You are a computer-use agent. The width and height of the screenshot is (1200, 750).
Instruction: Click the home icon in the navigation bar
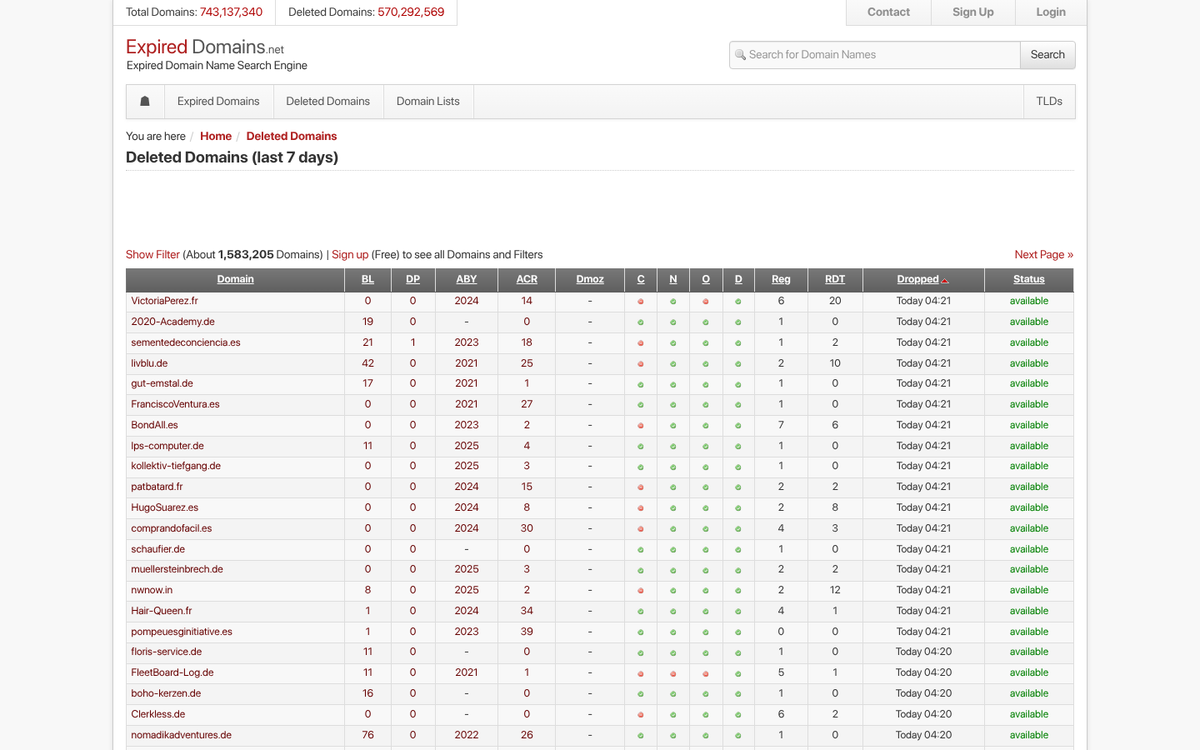[144, 101]
